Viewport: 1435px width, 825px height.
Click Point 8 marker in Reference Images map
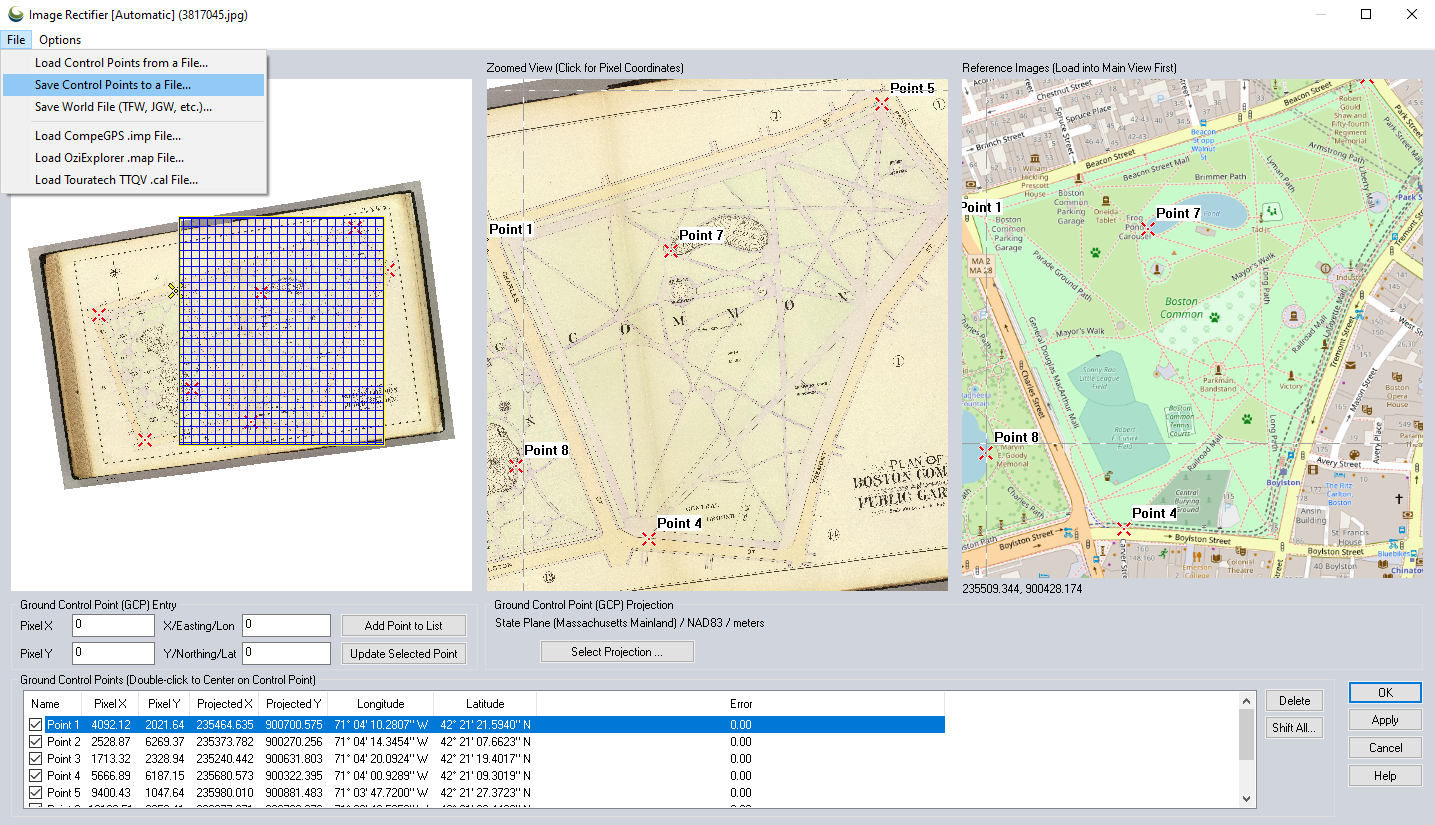[985, 452]
